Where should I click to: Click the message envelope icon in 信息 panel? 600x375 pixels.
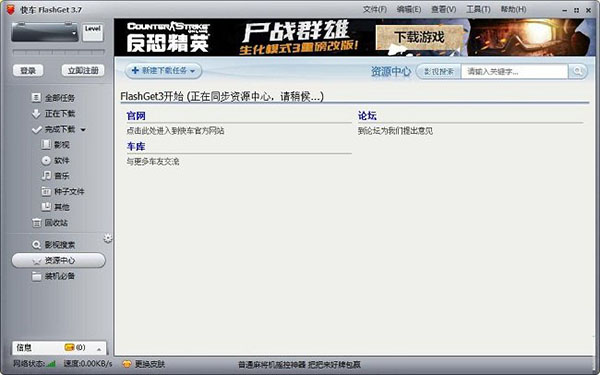(x=69, y=347)
